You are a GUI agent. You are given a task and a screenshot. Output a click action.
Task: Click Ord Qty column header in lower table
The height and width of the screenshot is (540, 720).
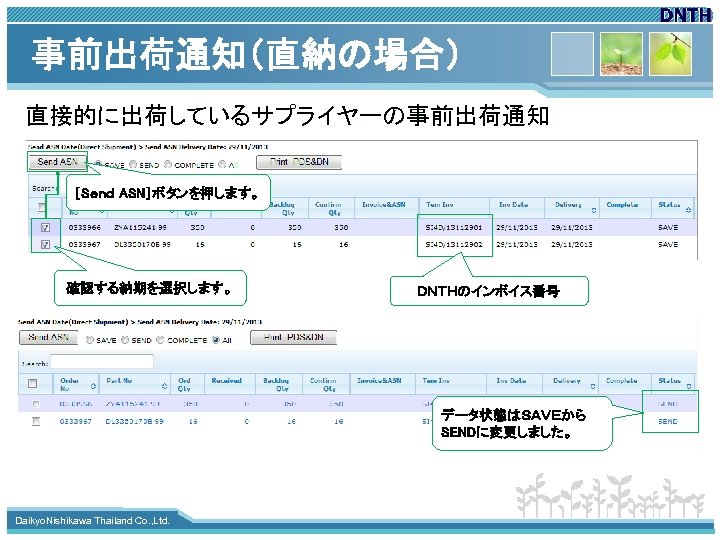[184, 384]
